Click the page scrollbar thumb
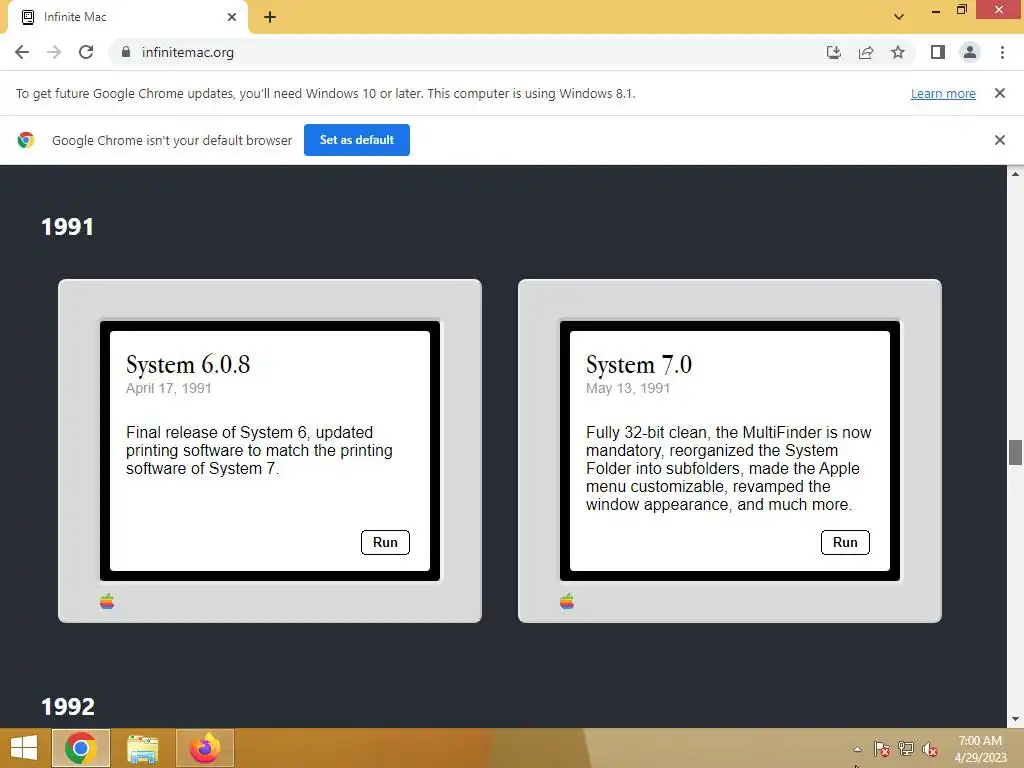1024x768 pixels. tap(1015, 453)
